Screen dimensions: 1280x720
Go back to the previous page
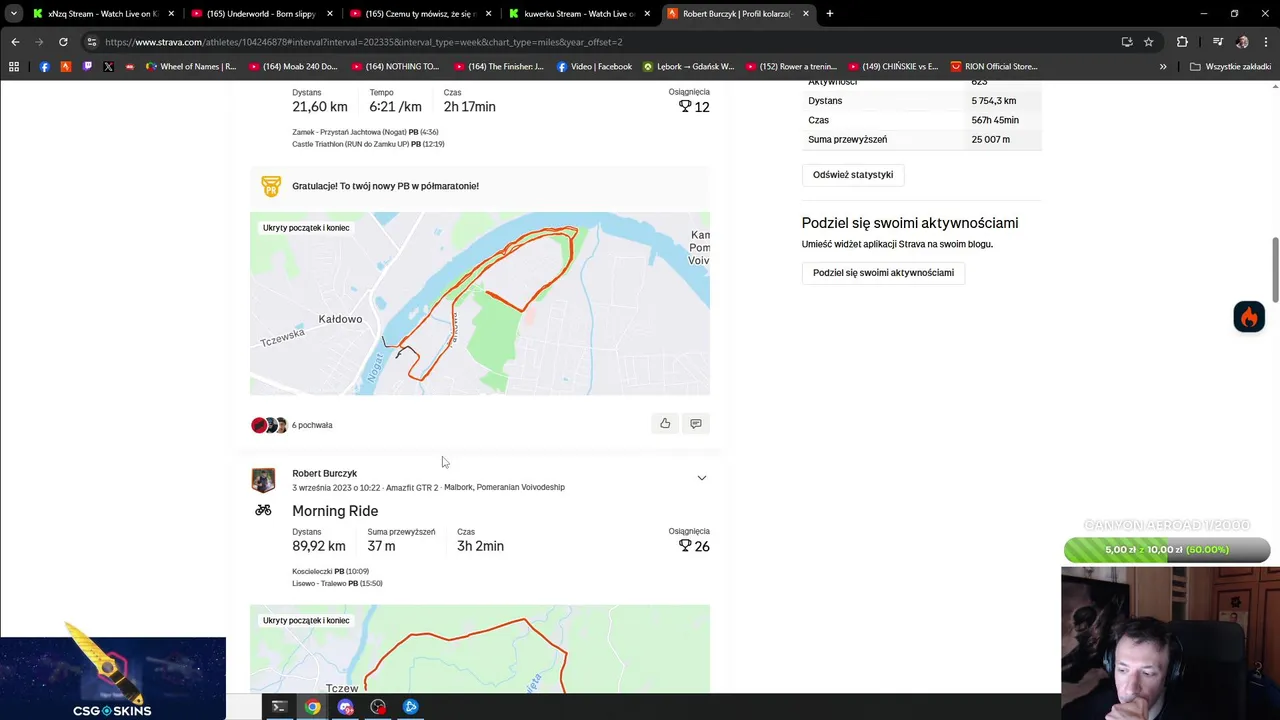15,42
